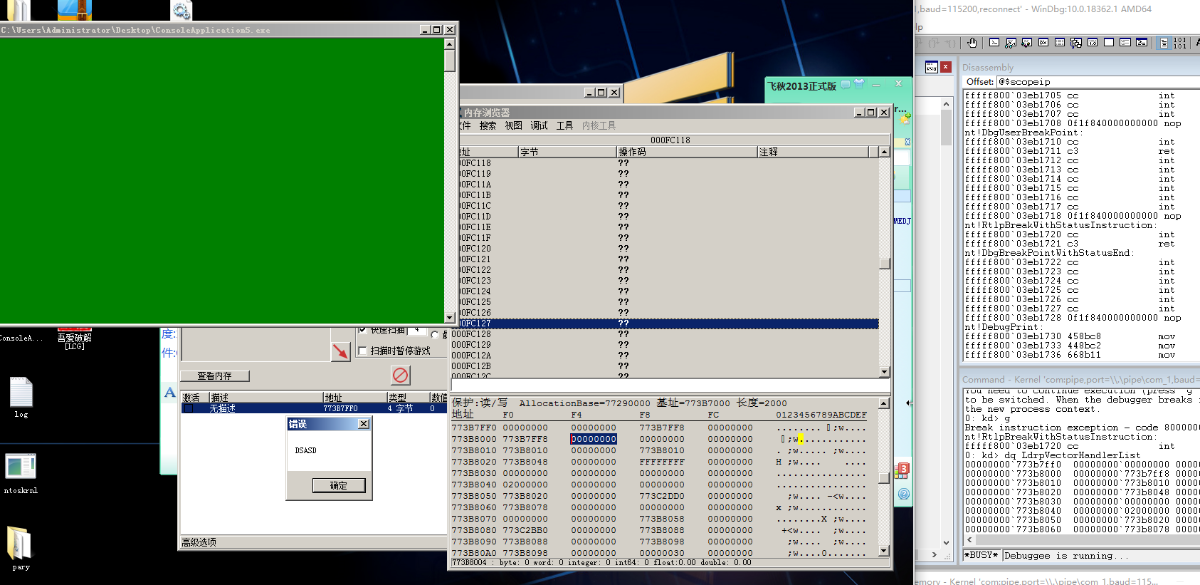1200x585 pixels.
Task: Open the log file on desktop
Action: (21, 392)
